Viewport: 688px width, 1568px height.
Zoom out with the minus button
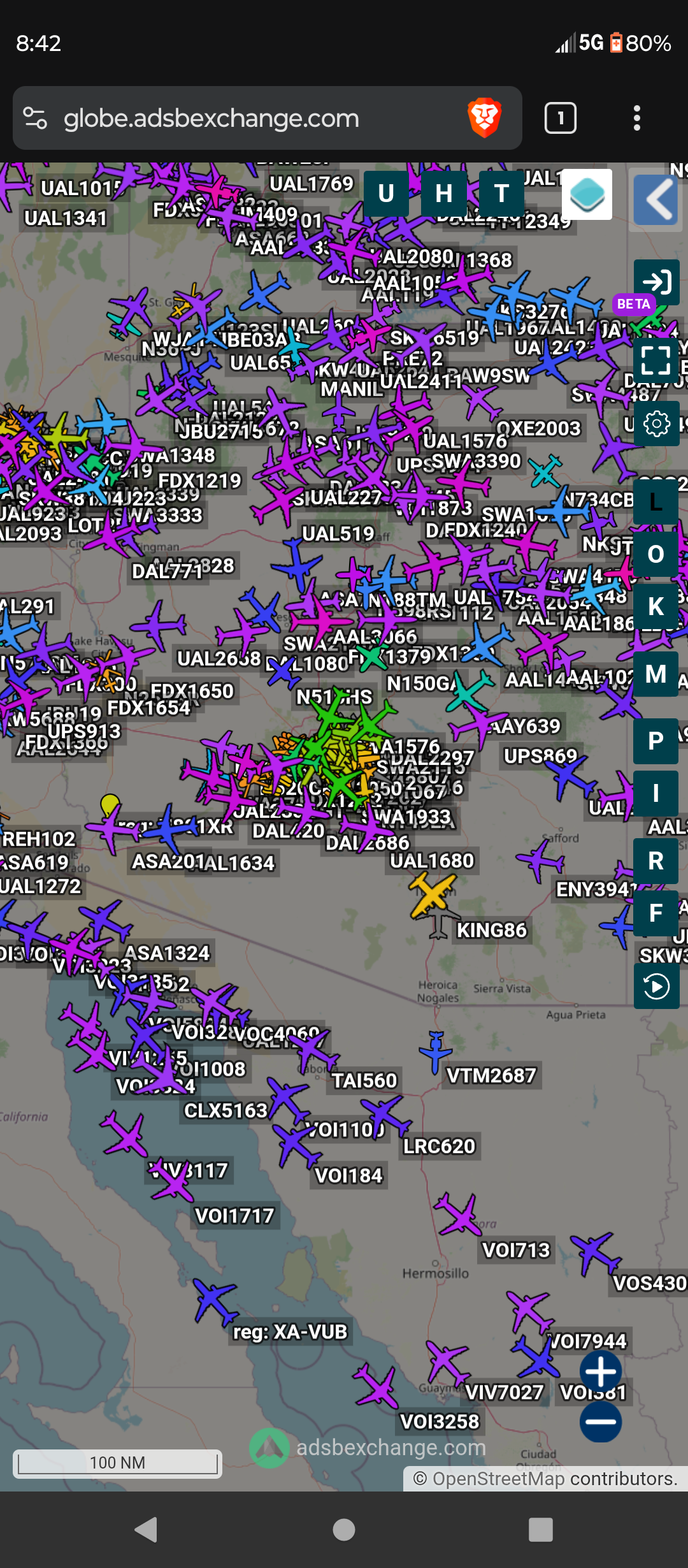(x=601, y=1421)
